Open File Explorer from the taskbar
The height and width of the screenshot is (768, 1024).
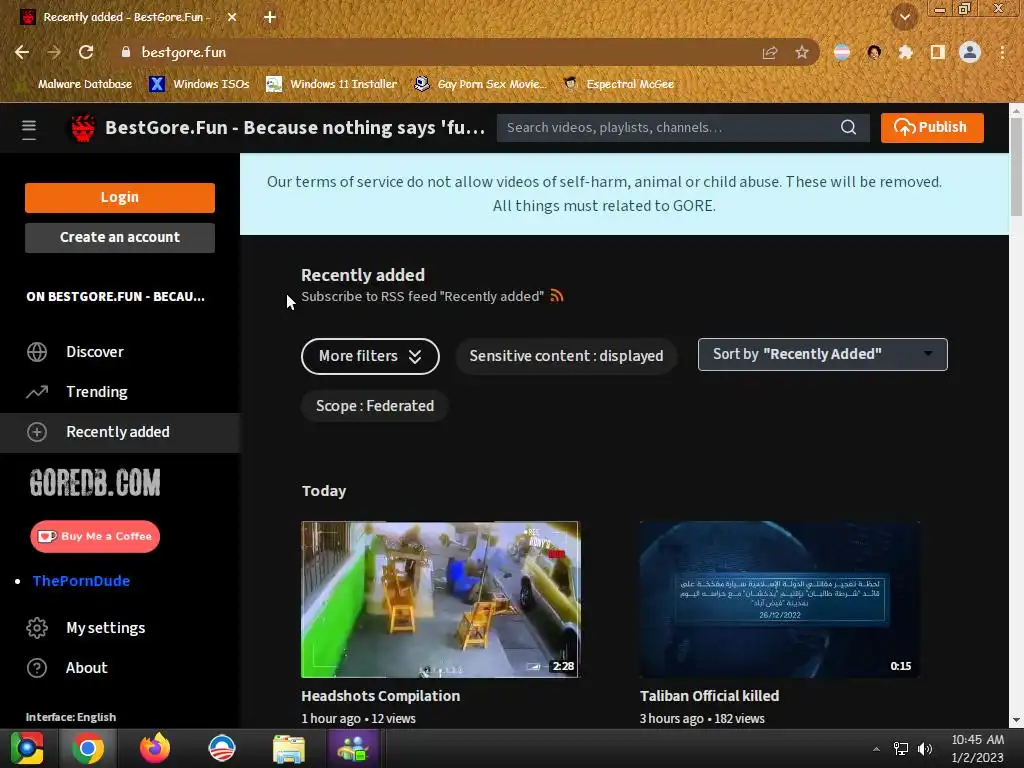tap(288, 748)
